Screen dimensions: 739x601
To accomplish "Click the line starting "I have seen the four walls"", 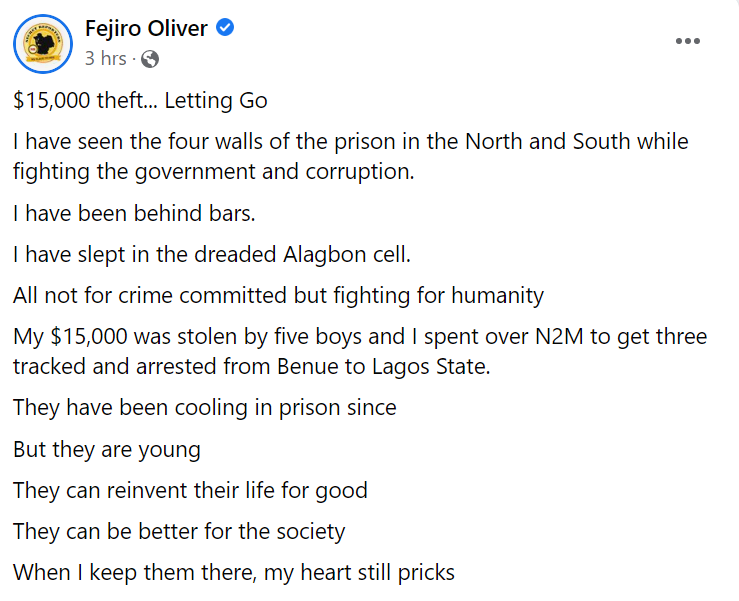I will (350, 141).
